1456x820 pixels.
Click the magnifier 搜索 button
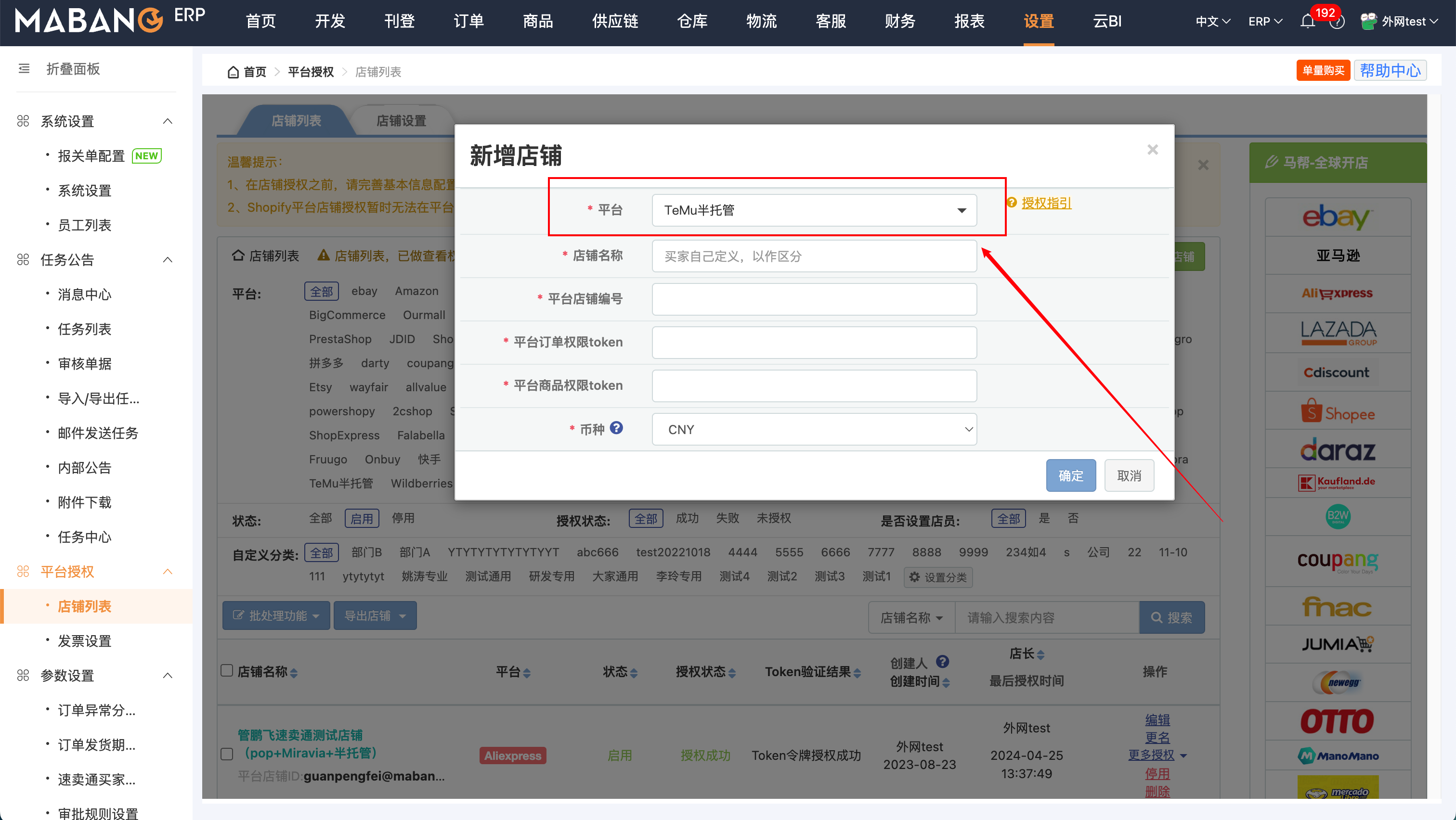(x=1172, y=617)
